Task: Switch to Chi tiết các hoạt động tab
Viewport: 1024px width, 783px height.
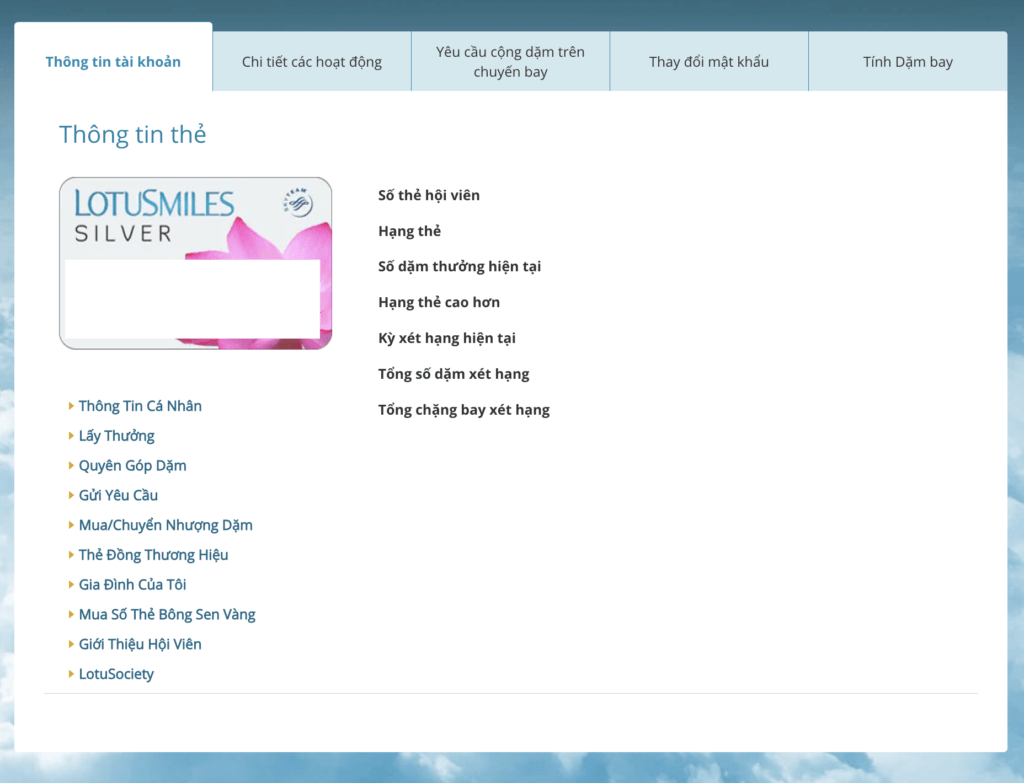Action: (x=312, y=61)
